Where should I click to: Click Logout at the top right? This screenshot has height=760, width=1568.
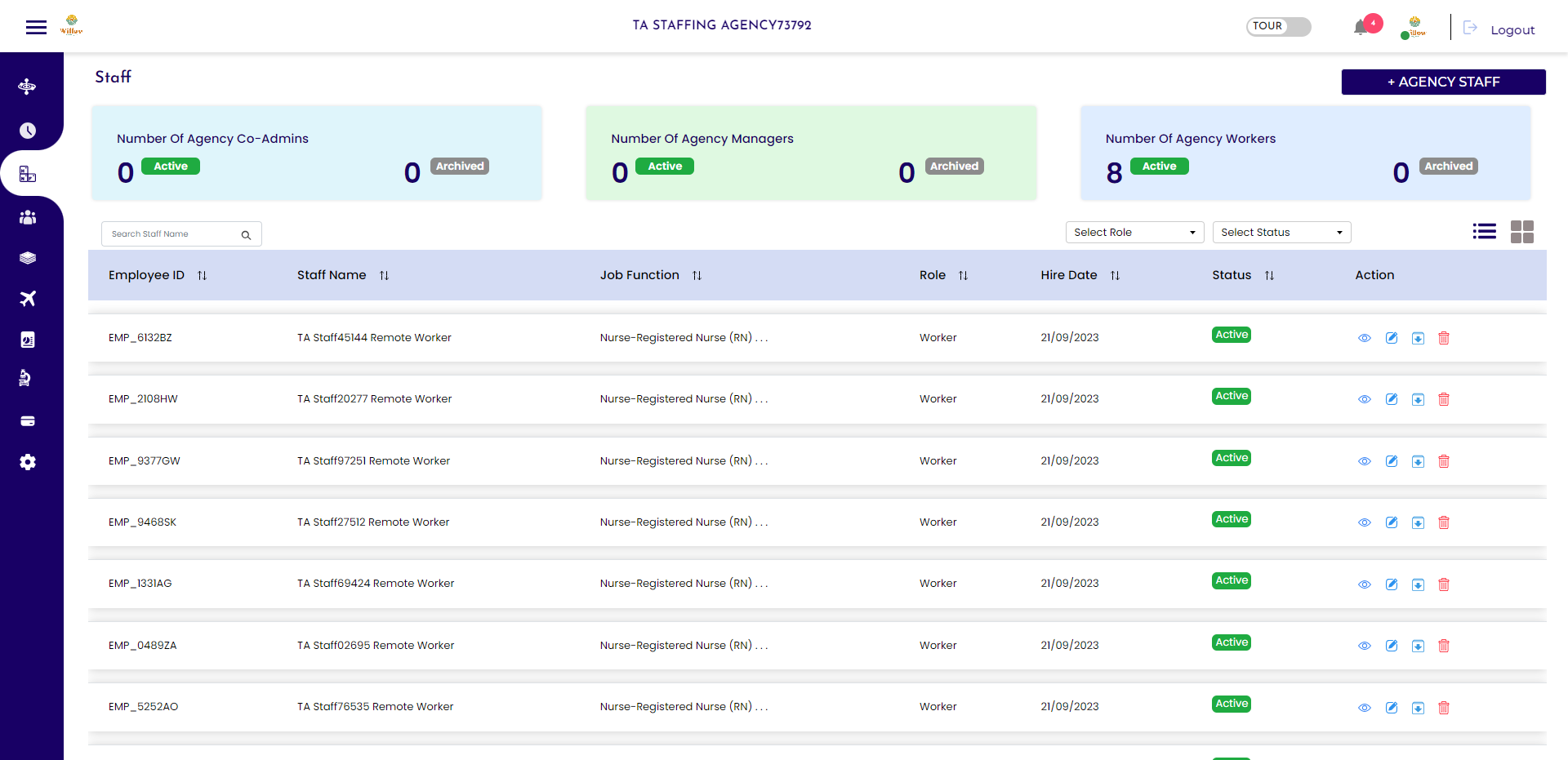coord(1512,29)
